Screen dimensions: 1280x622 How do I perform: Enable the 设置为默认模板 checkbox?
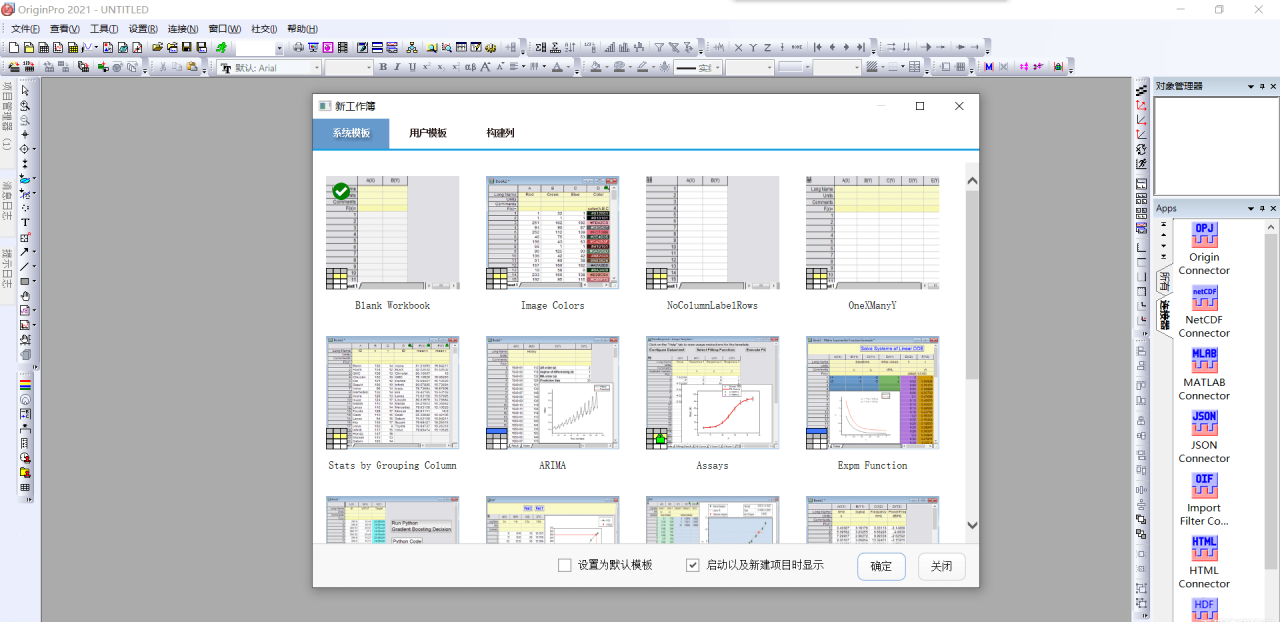coord(565,565)
